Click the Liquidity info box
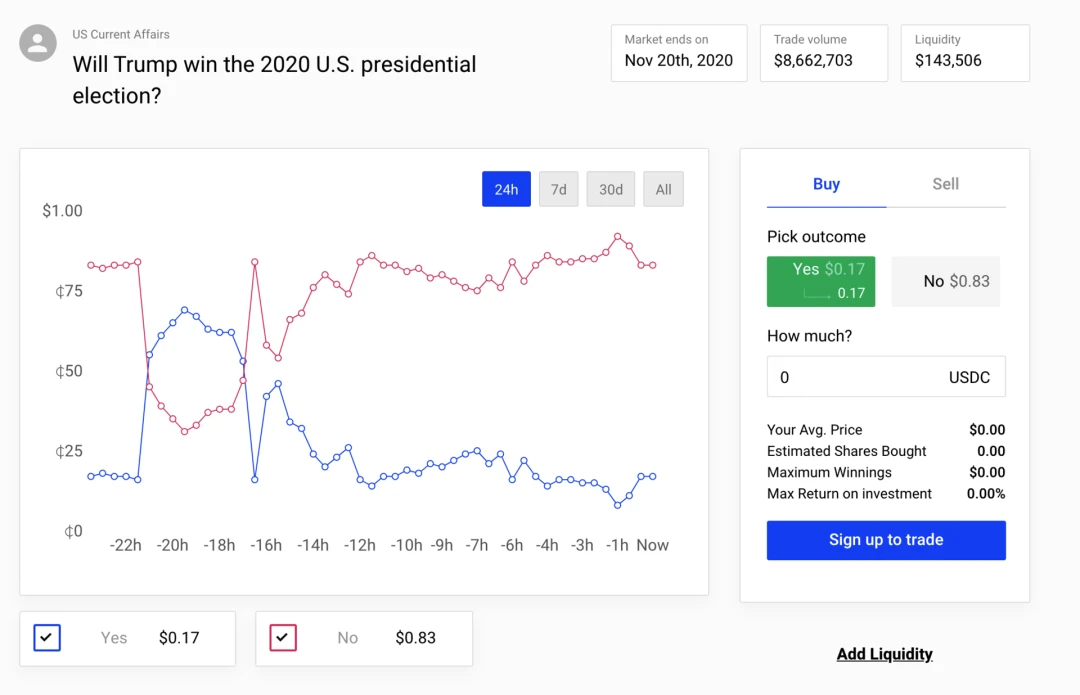Viewport: 1080px width, 695px height. click(965, 53)
